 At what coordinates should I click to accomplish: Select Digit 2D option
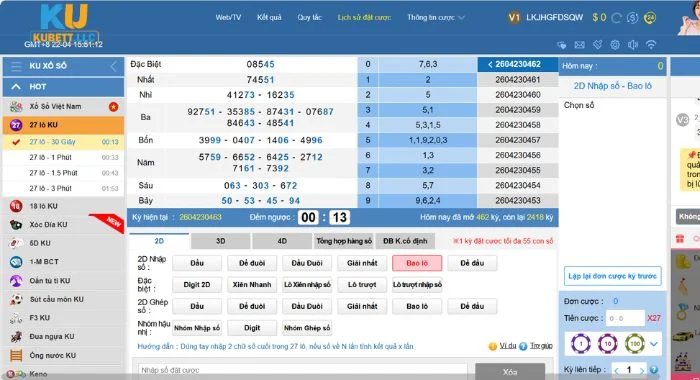pyautogui.click(x=197, y=285)
